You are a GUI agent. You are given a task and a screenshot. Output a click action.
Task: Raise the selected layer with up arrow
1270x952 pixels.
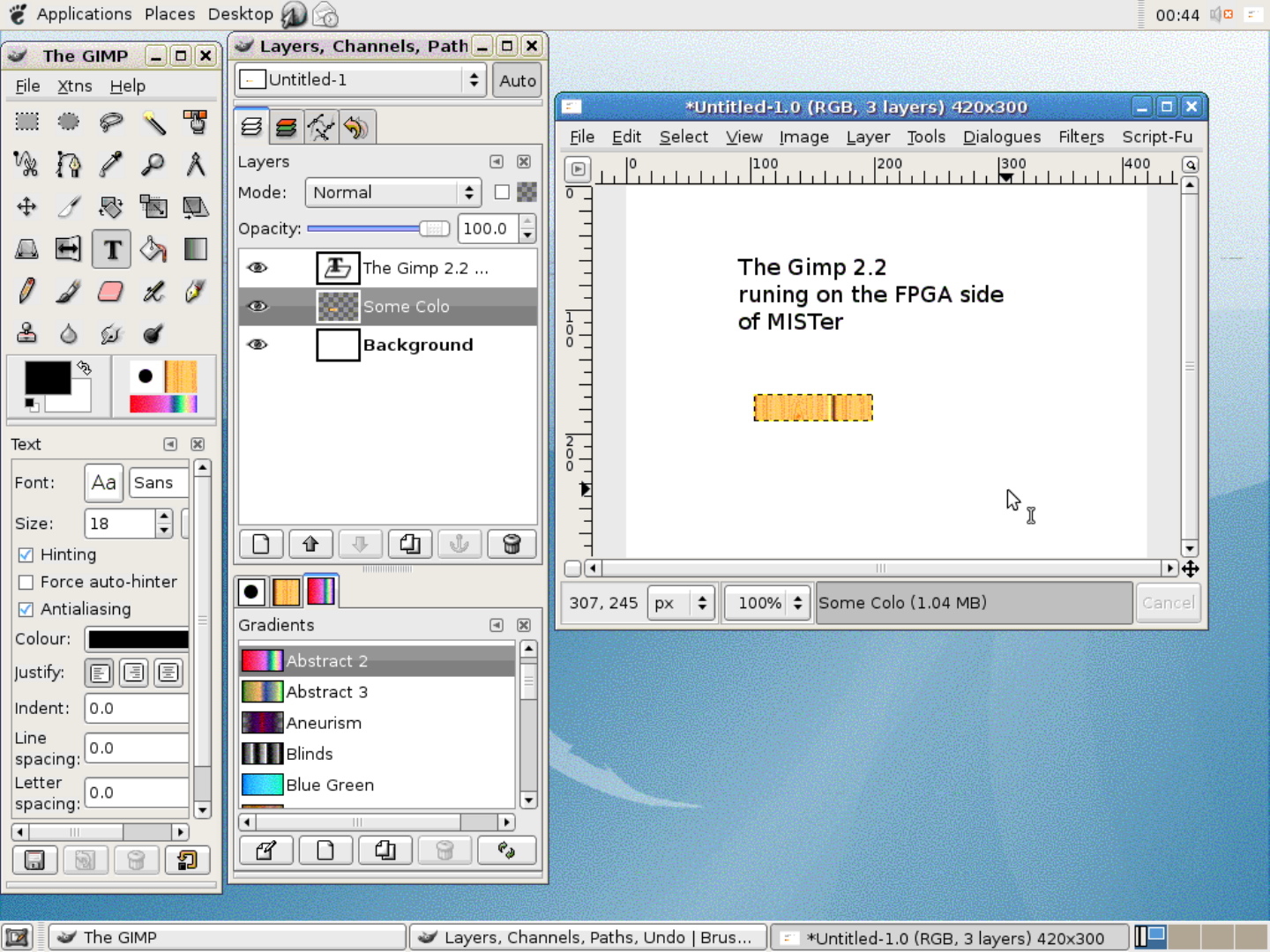[310, 544]
